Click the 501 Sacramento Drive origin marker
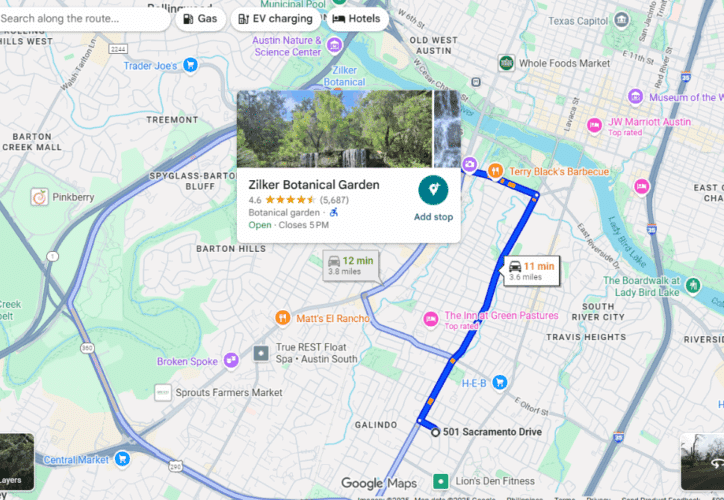 pos(435,433)
